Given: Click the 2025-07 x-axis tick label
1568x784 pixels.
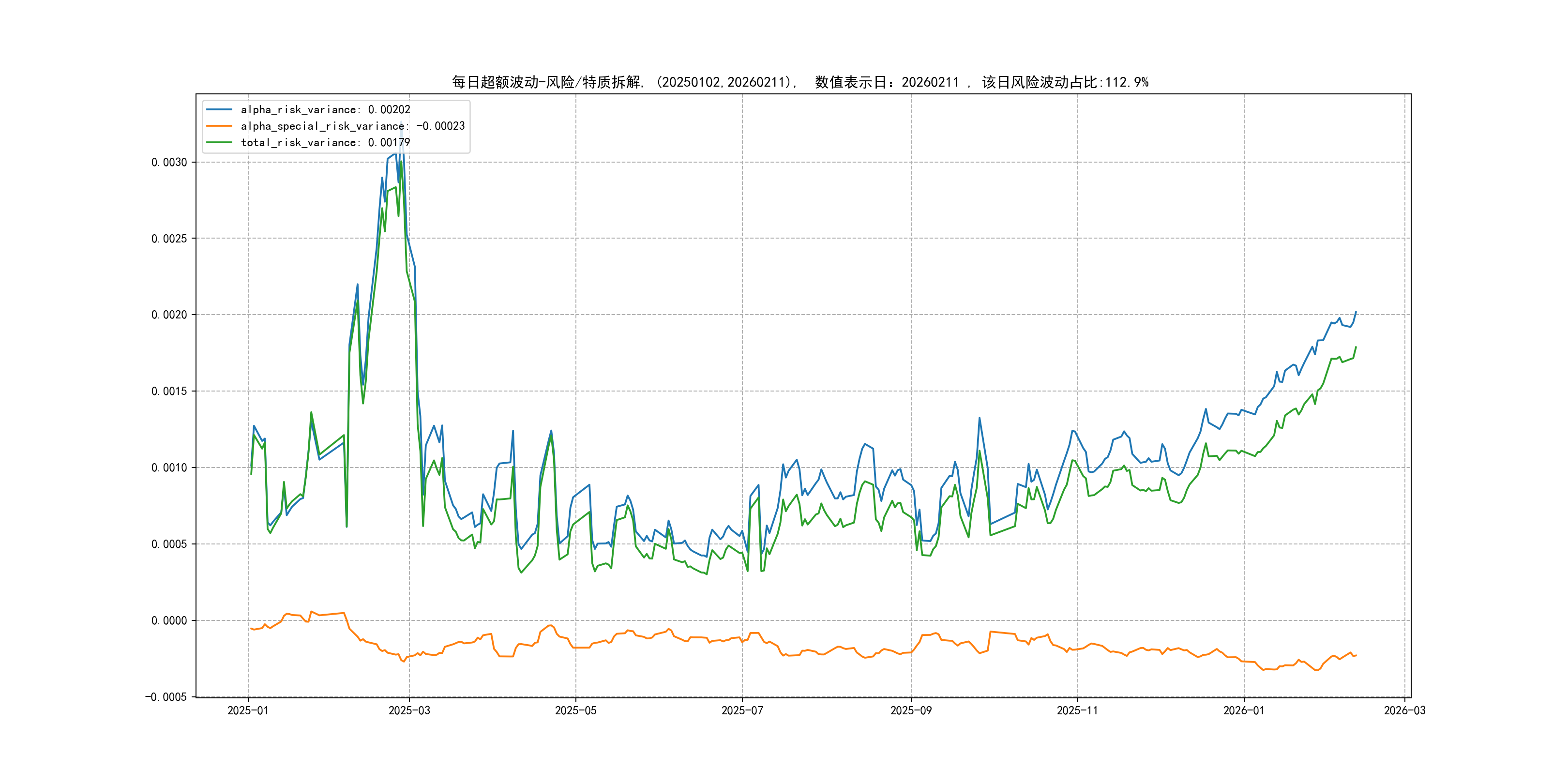Looking at the screenshot, I should (x=742, y=710).
